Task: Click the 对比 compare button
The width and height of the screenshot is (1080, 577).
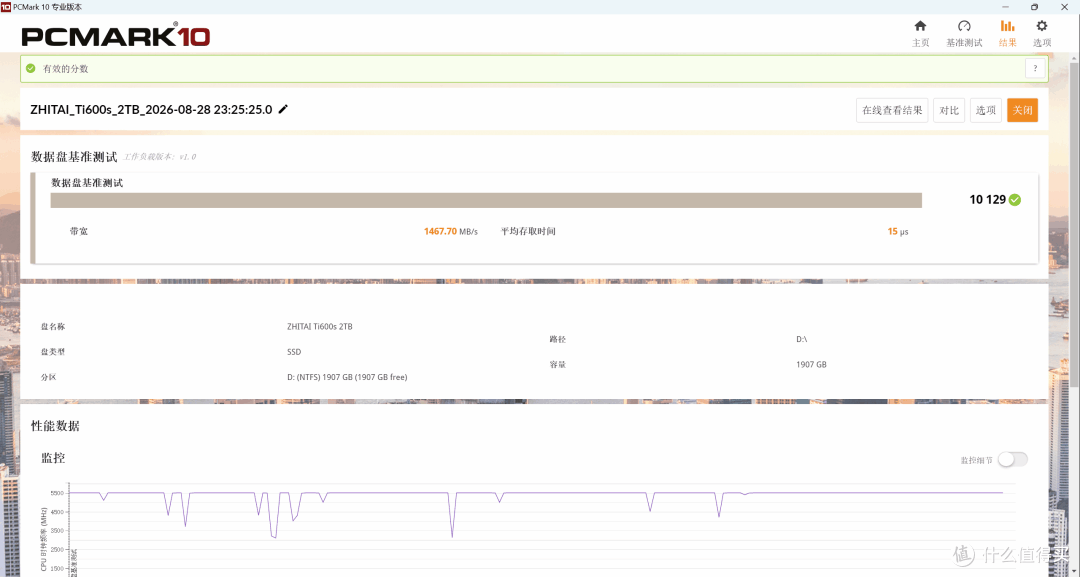Action: click(x=948, y=110)
